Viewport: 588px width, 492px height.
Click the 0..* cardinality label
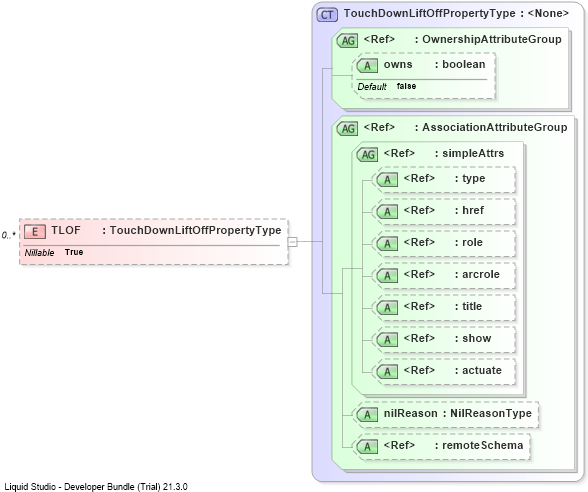point(8,235)
